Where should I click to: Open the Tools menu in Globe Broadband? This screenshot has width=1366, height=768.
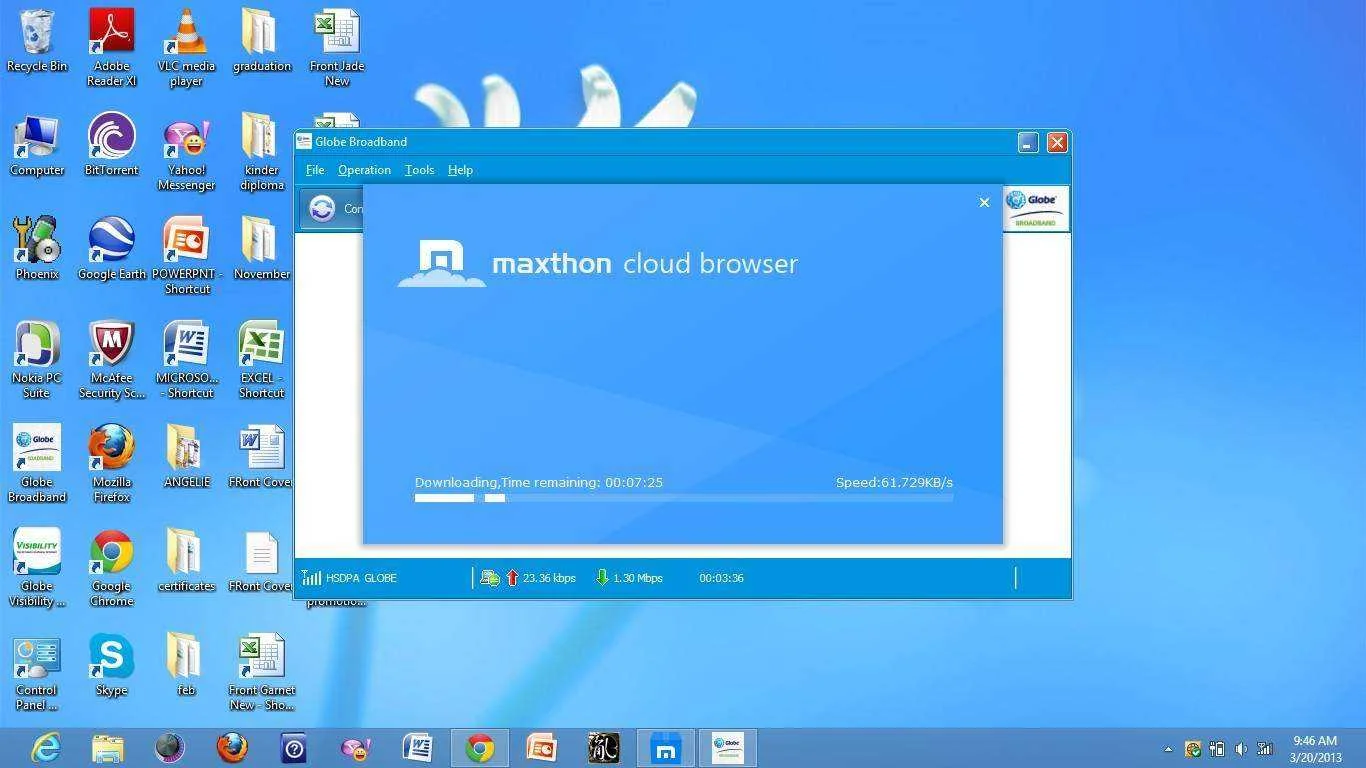point(419,170)
